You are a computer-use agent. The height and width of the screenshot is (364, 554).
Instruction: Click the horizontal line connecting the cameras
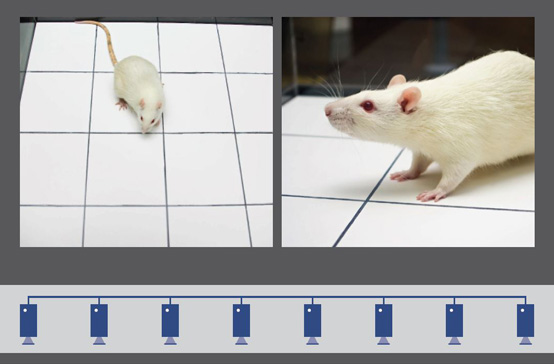(277, 297)
